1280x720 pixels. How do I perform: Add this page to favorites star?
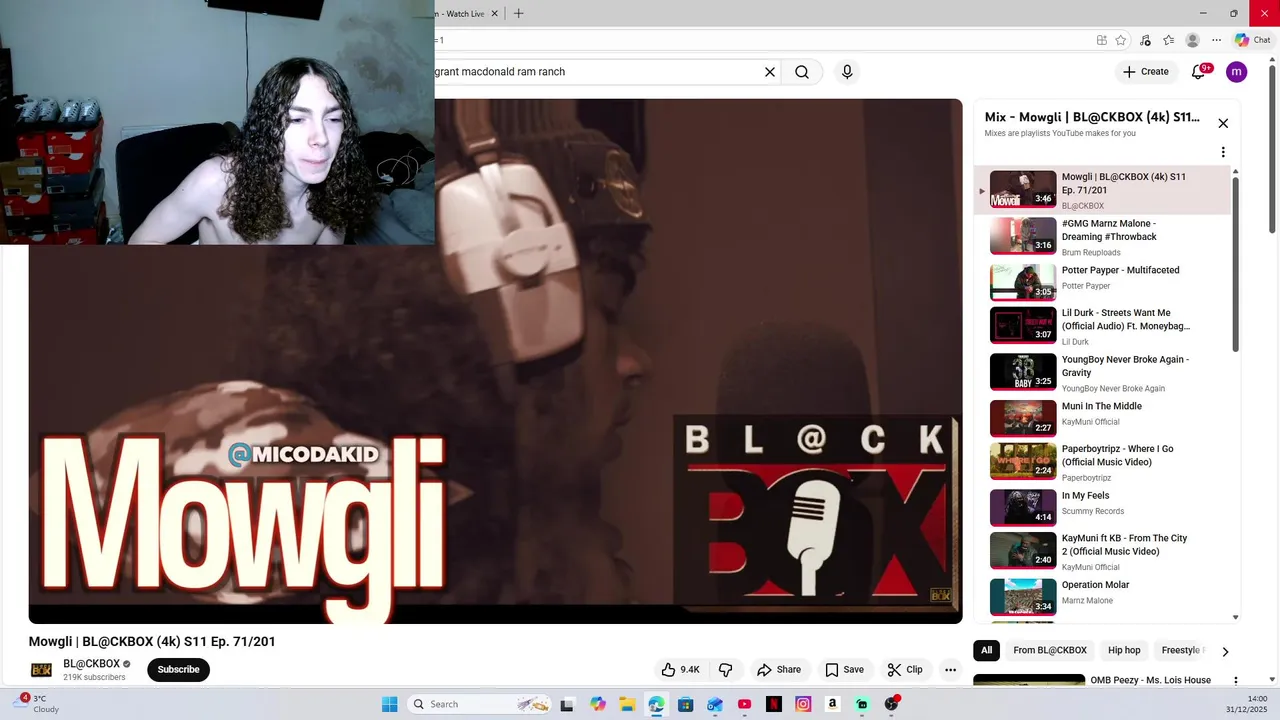pos(1121,40)
